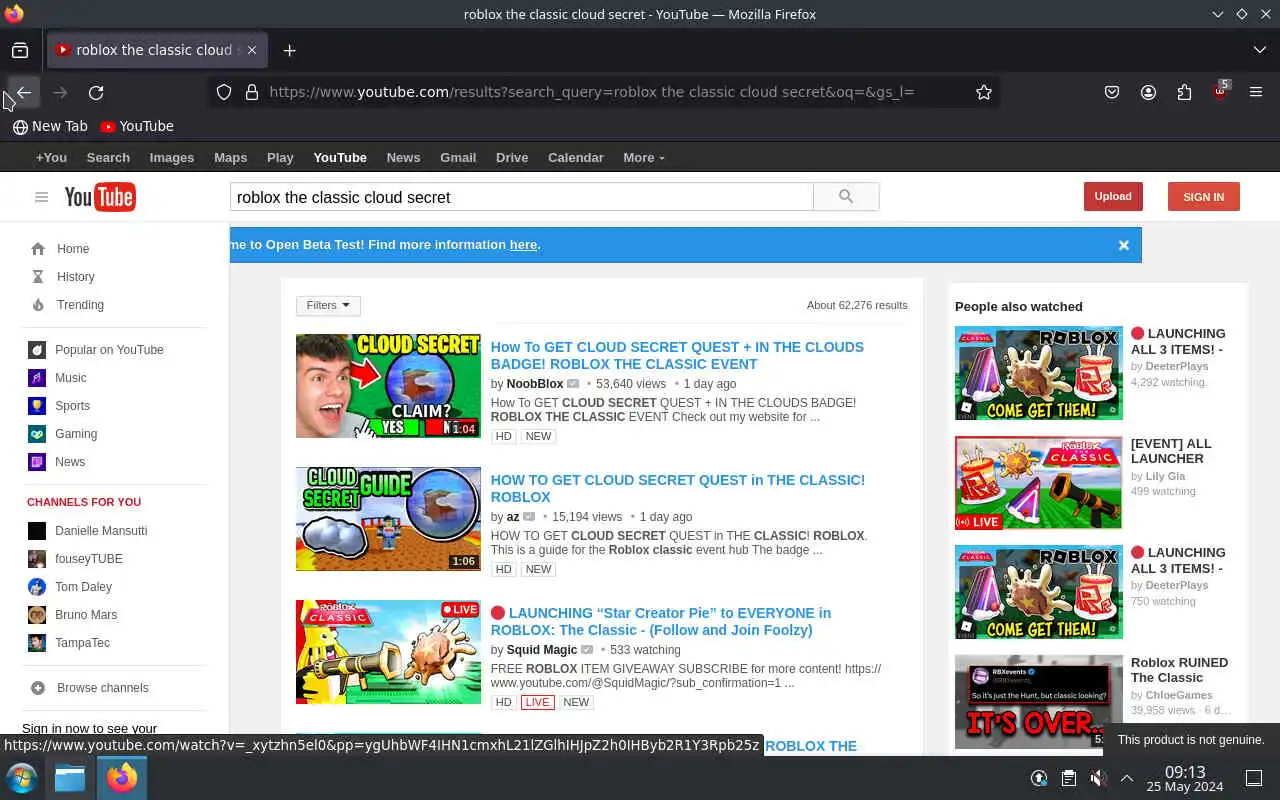The height and width of the screenshot is (800, 1280).
Task: Expand the More dropdown in Google bar
Action: (643, 157)
